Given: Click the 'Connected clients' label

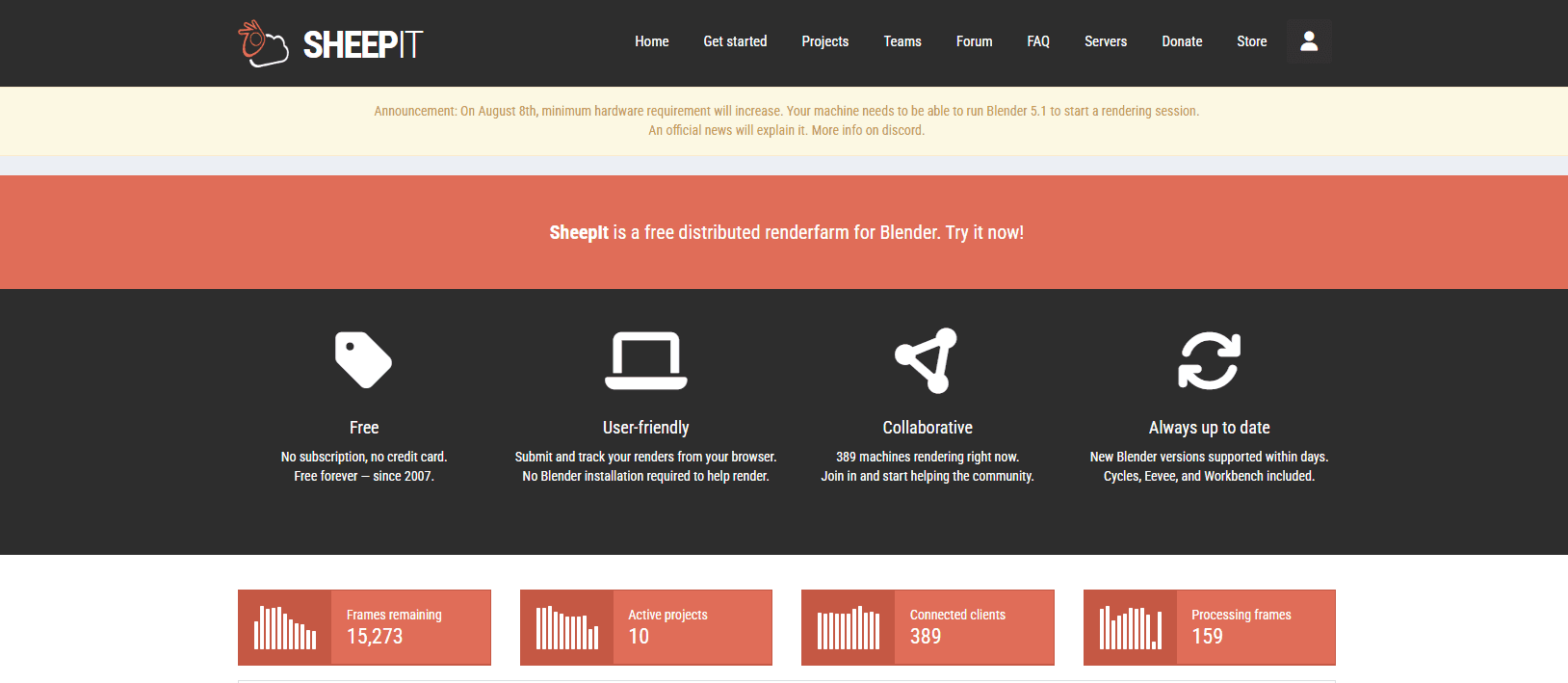Looking at the screenshot, I should pyautogui.click(x=957, y=615).
